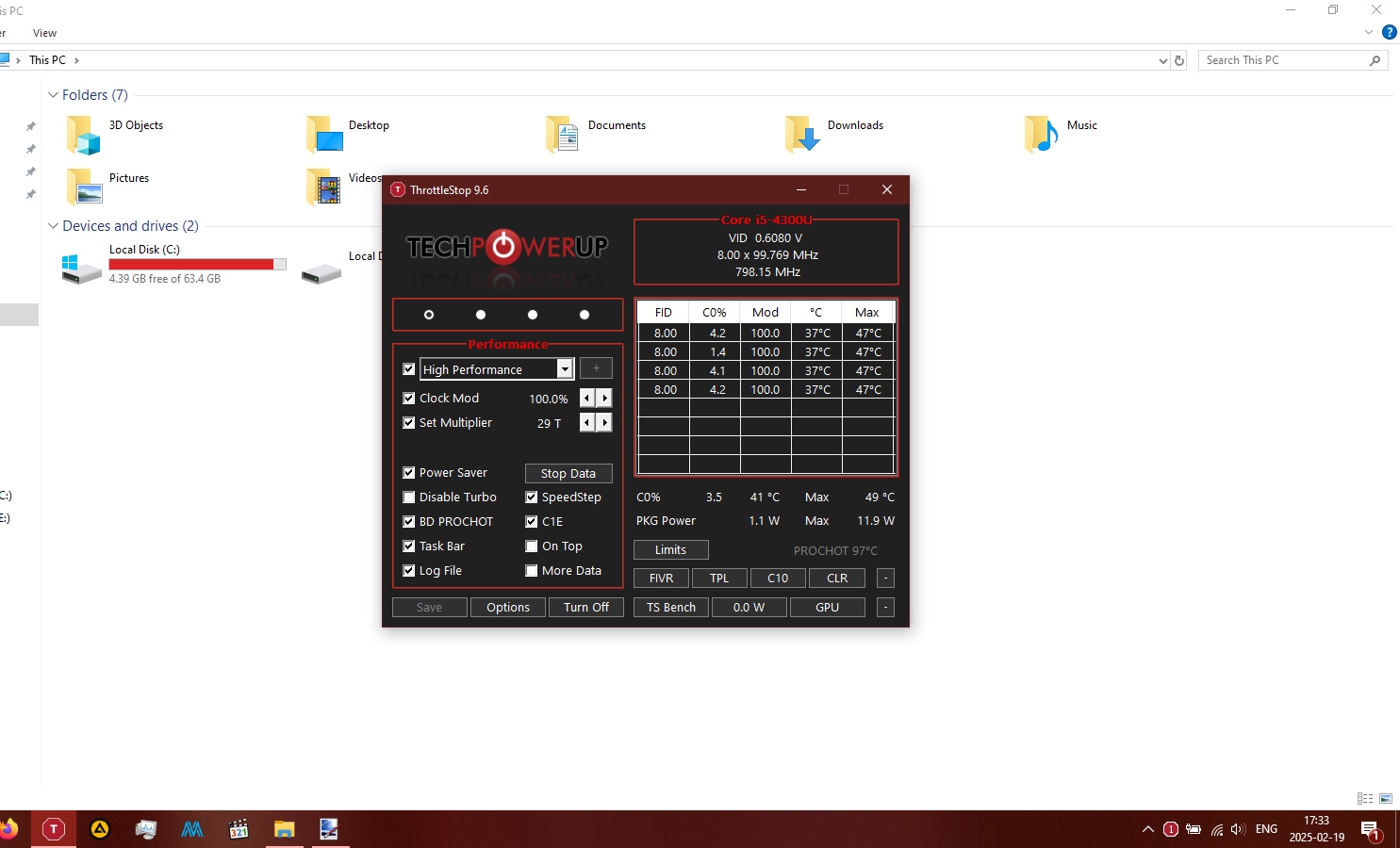The width and height of the screenshot is (1400, 848).
Task: Refresh the This PC location
Action: coord(1178,60)
